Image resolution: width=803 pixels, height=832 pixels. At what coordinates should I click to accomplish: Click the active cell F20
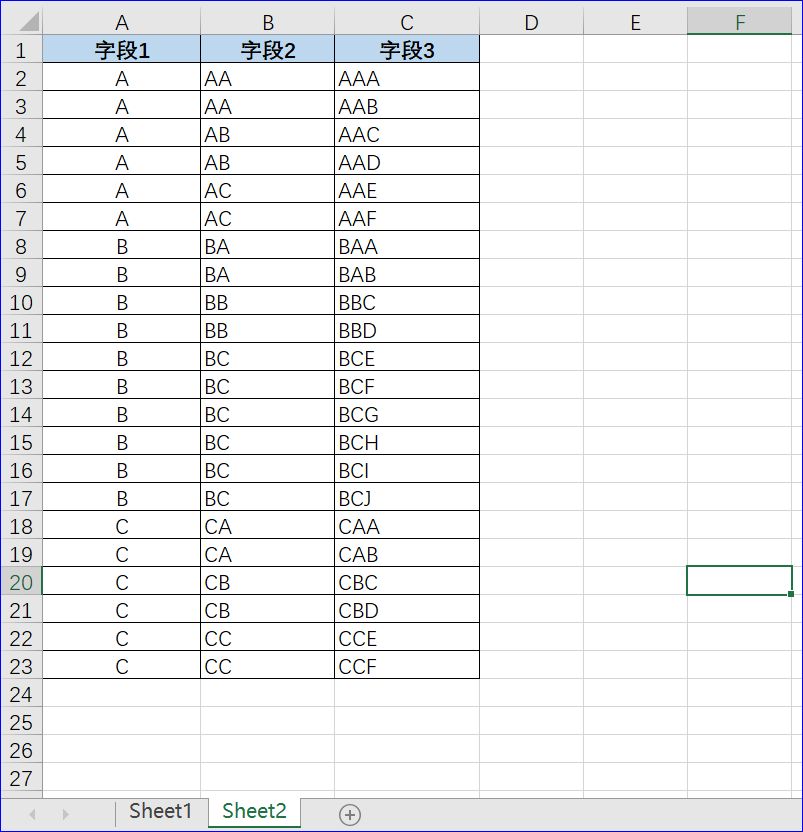tap(739, 580)
